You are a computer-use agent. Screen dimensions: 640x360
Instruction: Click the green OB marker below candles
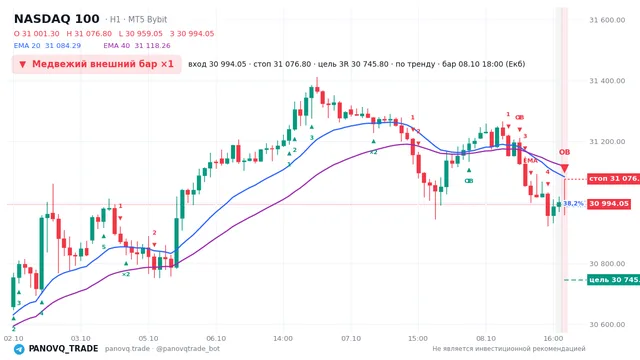pos(469,181)
